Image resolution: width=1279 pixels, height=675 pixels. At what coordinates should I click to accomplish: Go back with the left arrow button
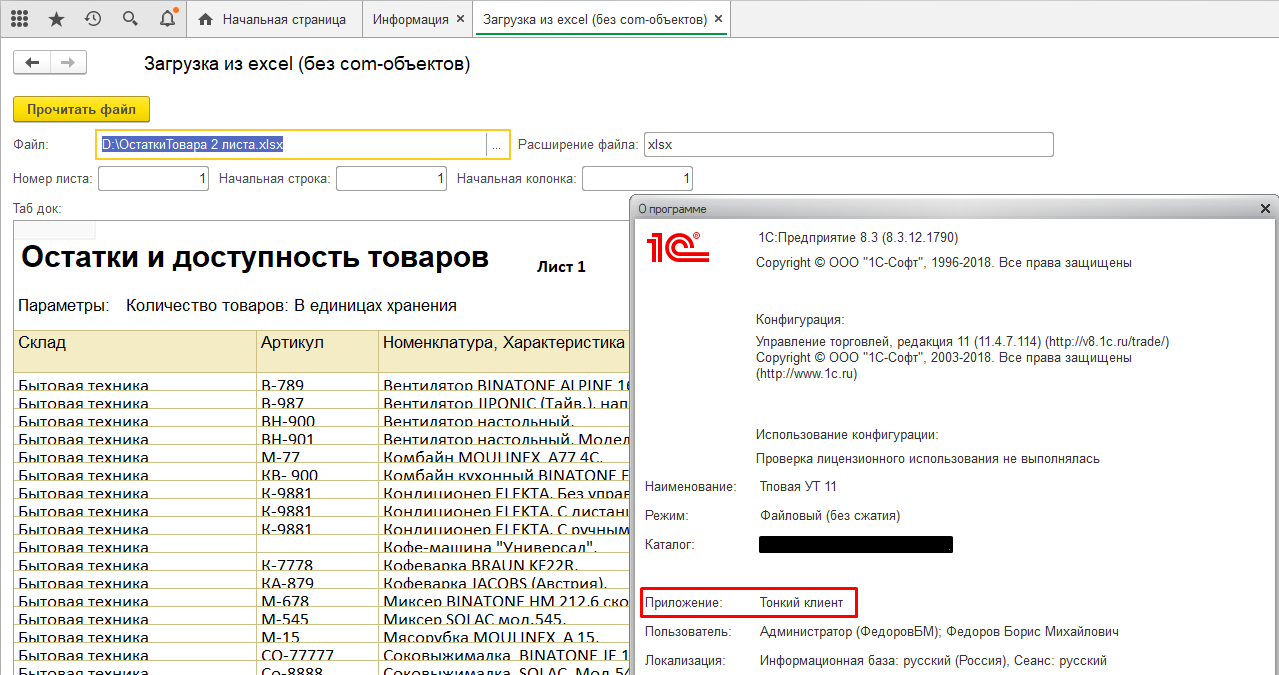[x=32, y=63]
